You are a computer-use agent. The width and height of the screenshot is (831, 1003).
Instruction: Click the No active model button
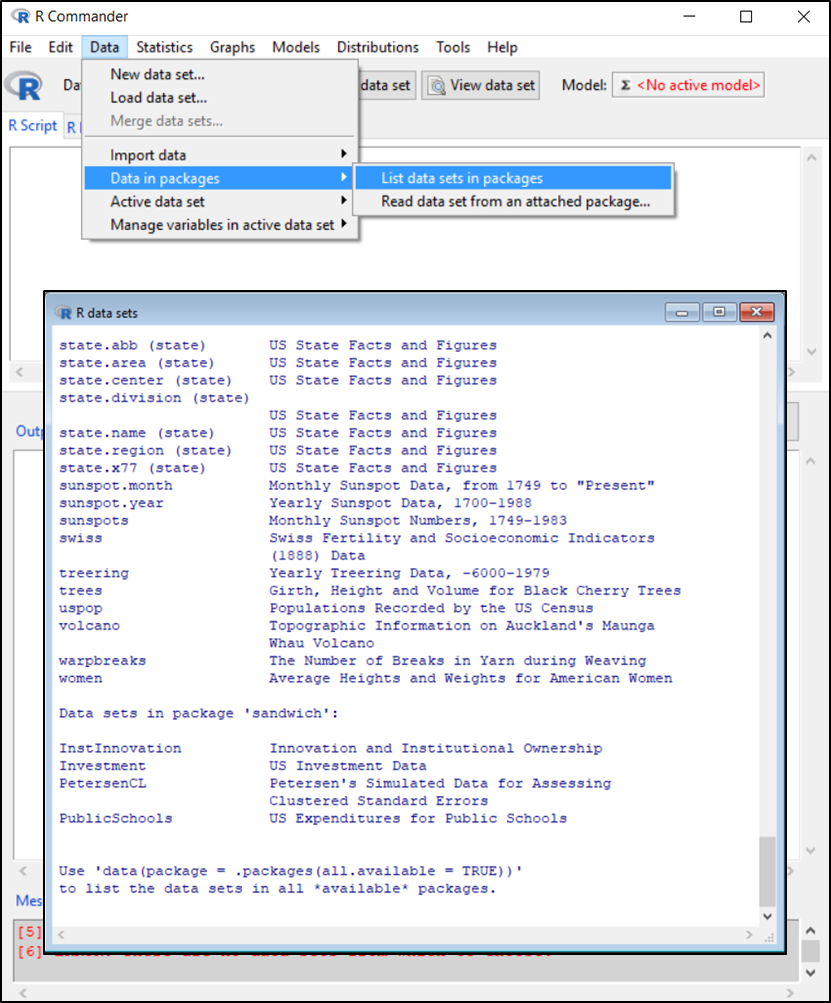(x=687, y=86)
